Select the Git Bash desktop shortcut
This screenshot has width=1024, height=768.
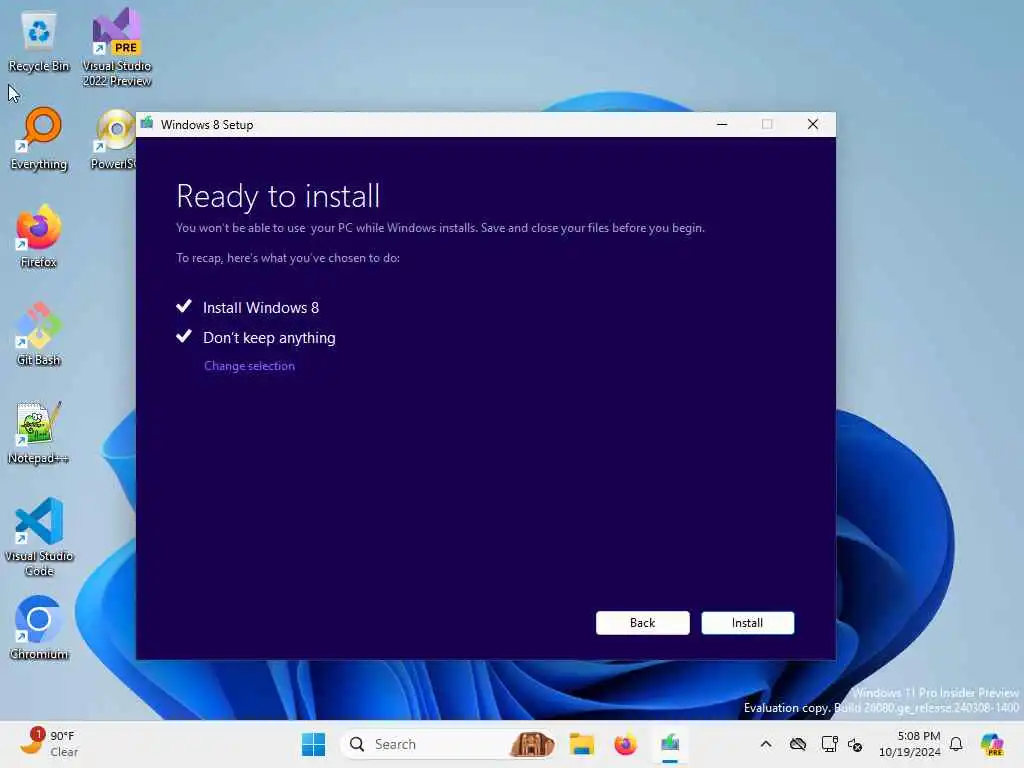tap(39, 334)
